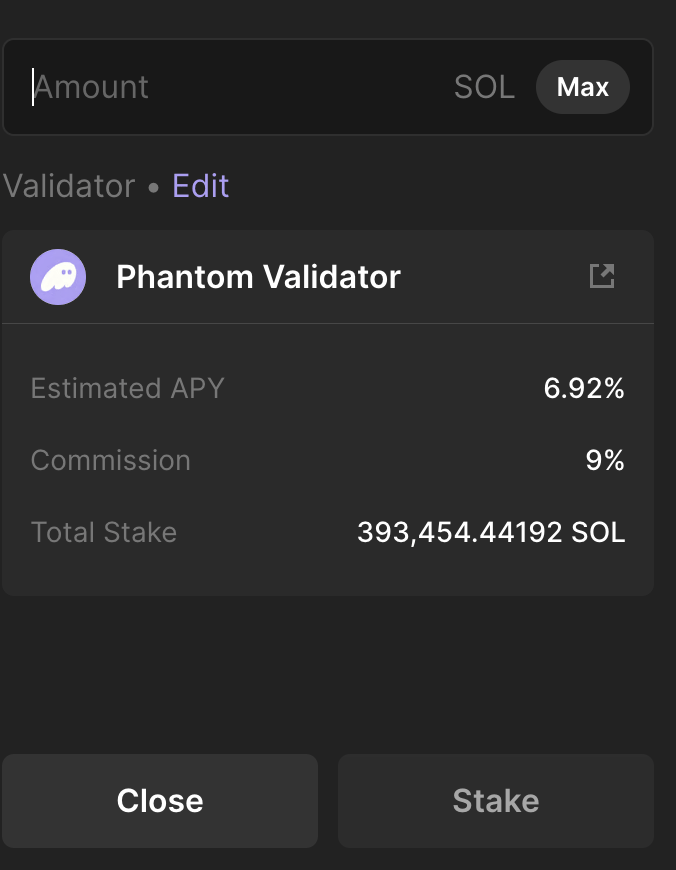Click the Validator section header label
This screenshot has width=676, height=870.
(x=69, y=186)
